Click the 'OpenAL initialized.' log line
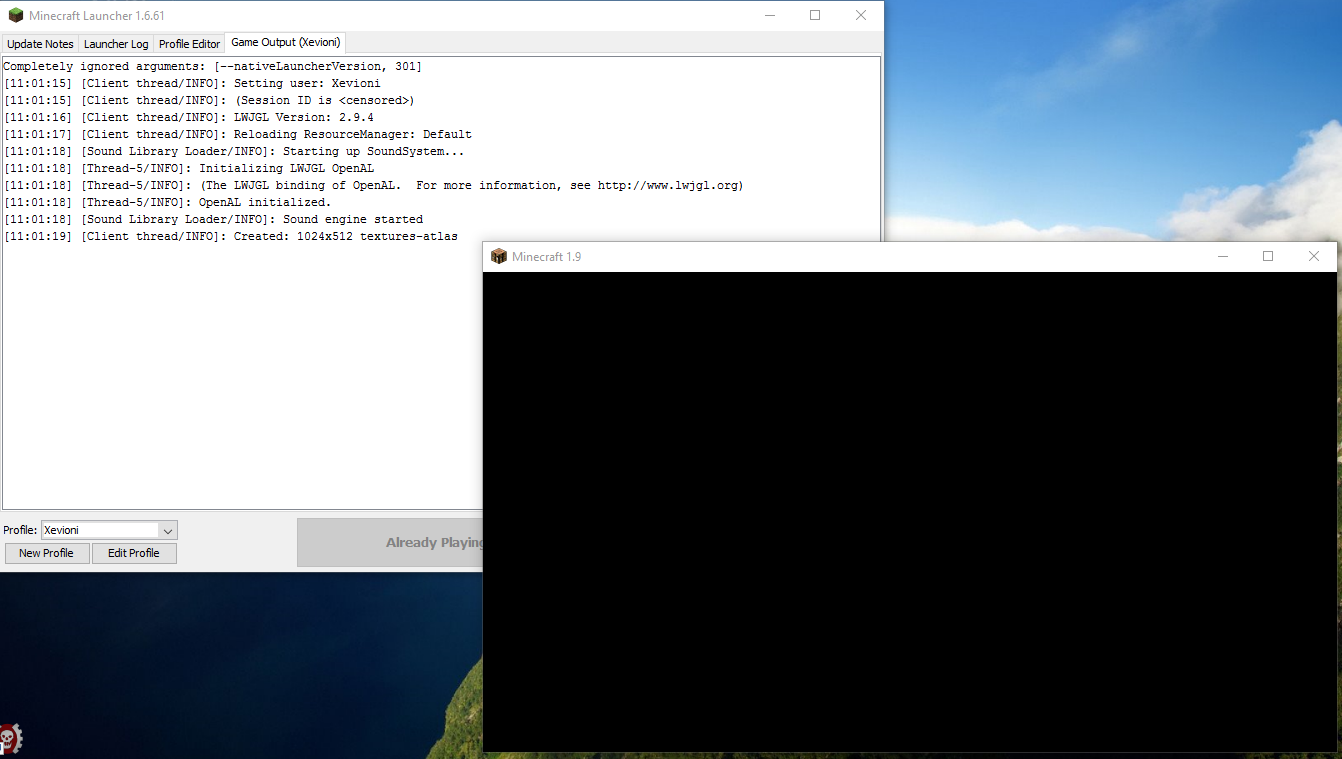 point(167,202)
